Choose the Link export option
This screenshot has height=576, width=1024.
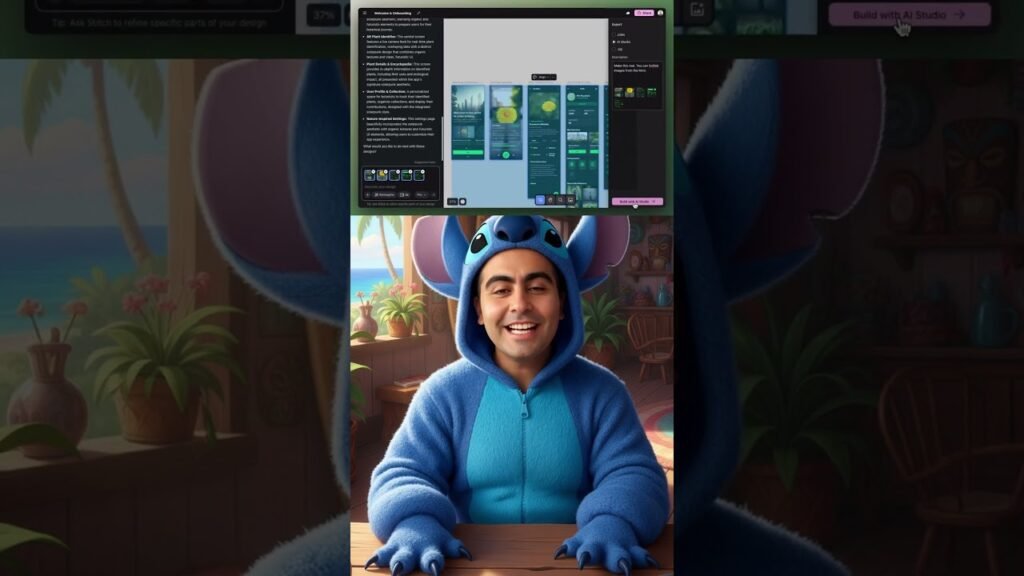coord(614,34)
